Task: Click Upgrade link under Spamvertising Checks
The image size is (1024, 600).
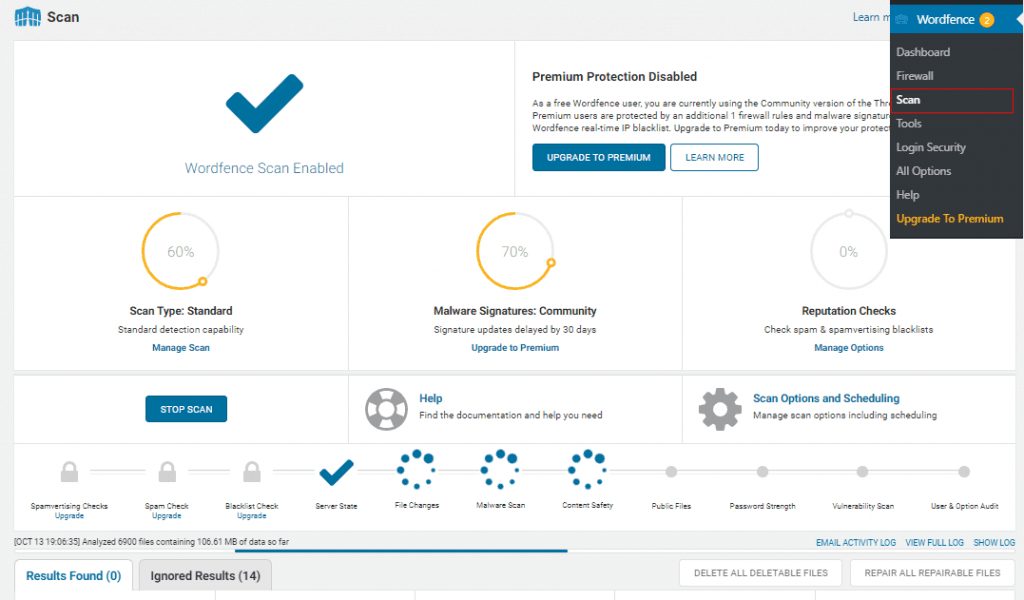Action: (x=69, y=516)
